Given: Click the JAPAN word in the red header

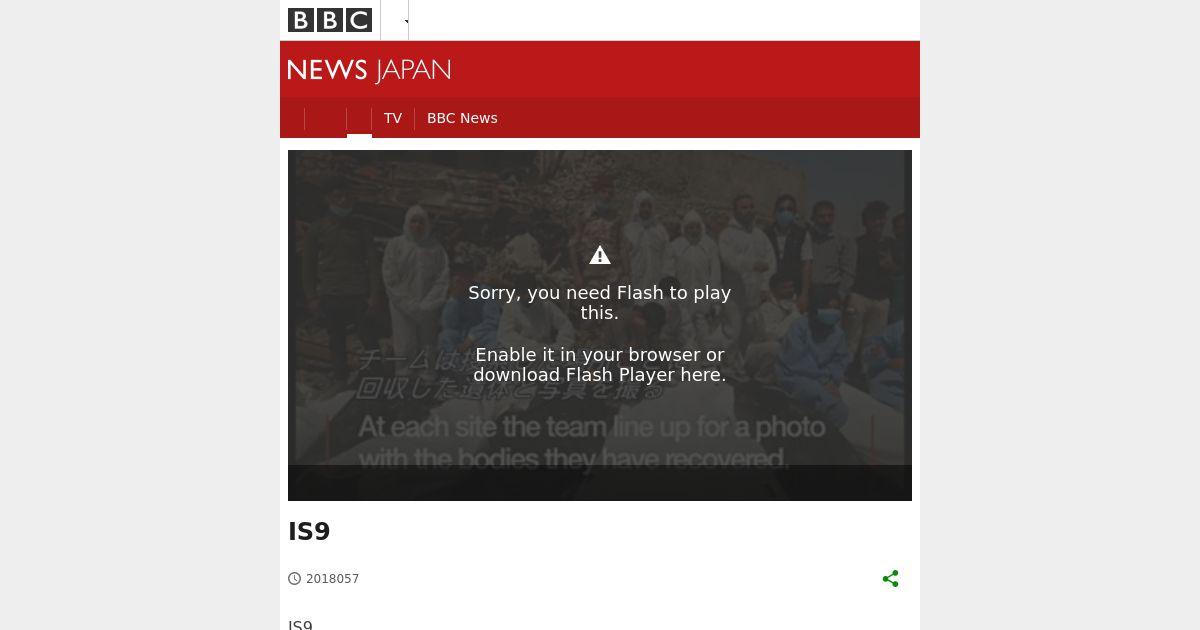Looking at the screenshot, I should point(413,70).
